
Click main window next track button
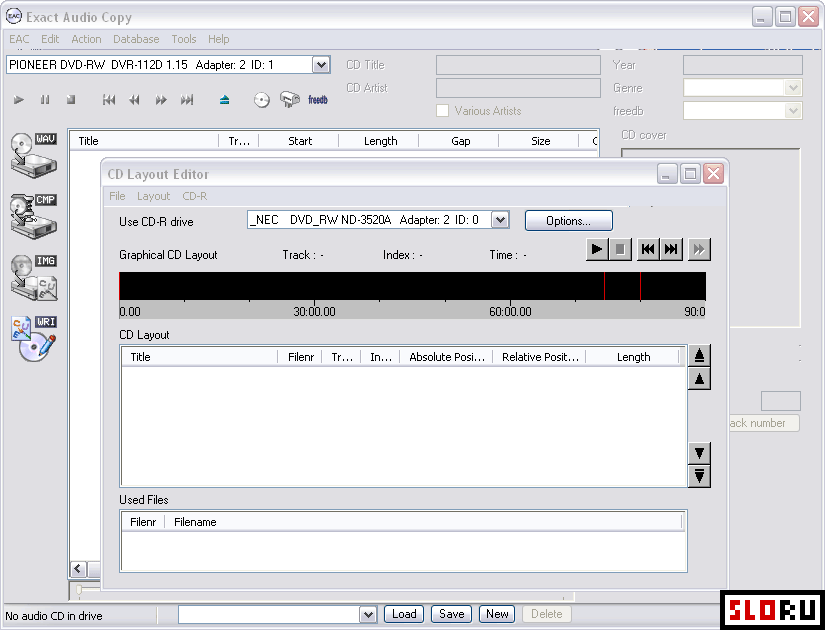tap(187, 99)
